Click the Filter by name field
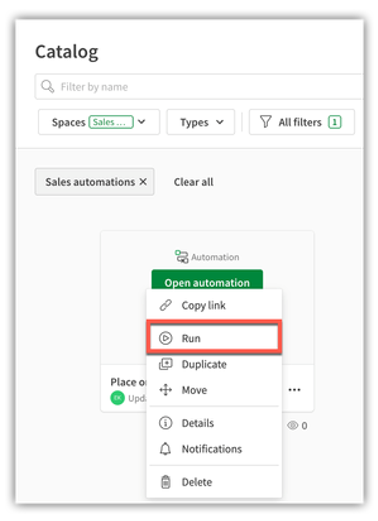Screen dimensions: 378x521 tap(199, 87)
